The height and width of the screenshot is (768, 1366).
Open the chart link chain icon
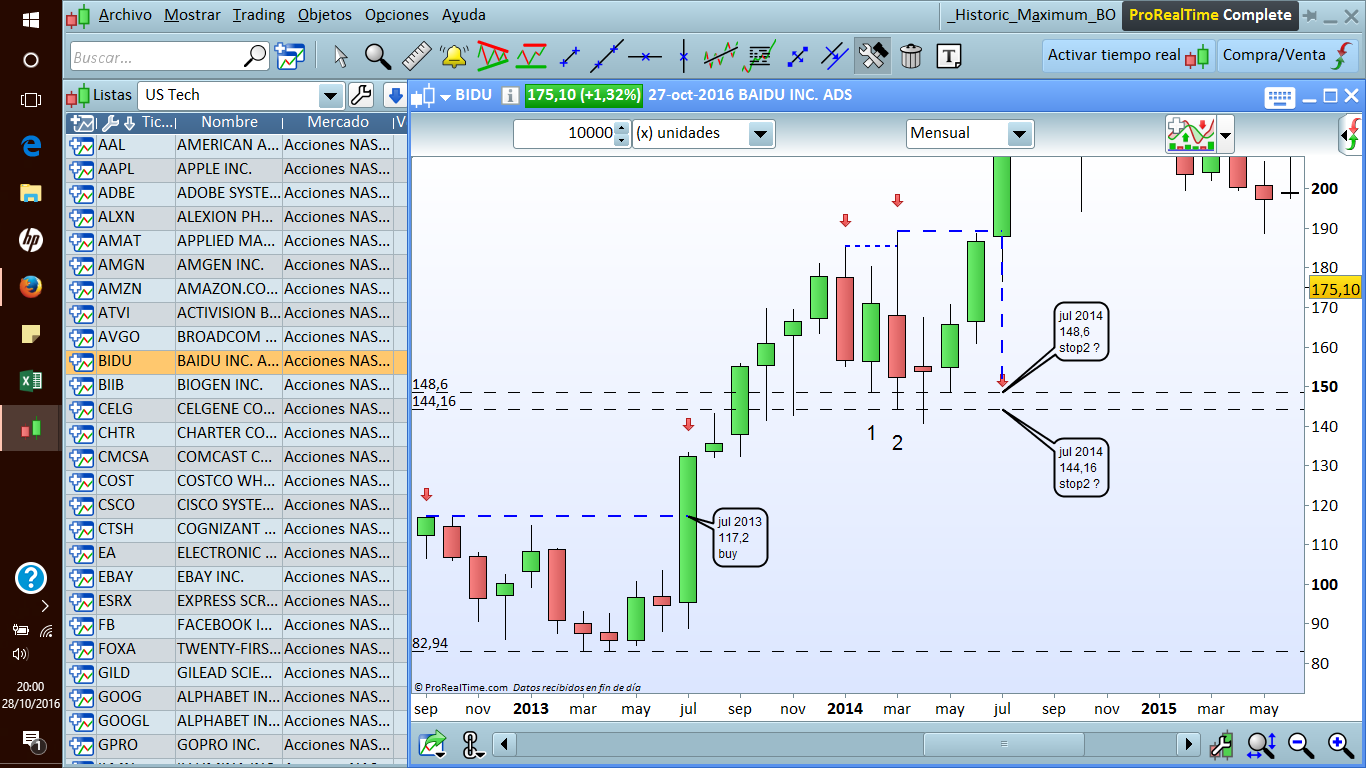(x=472, y=744)
